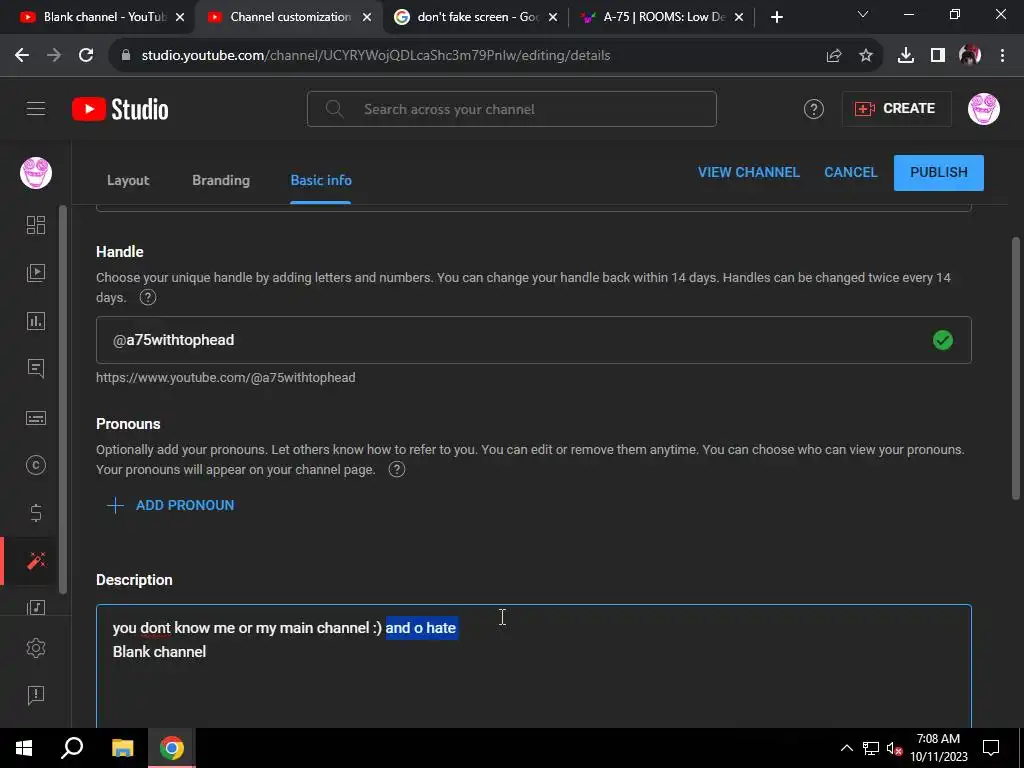This screenshot has height=768, width=1024.
Task: Click CANCEL to discard changes
Action: click(850, 172)
